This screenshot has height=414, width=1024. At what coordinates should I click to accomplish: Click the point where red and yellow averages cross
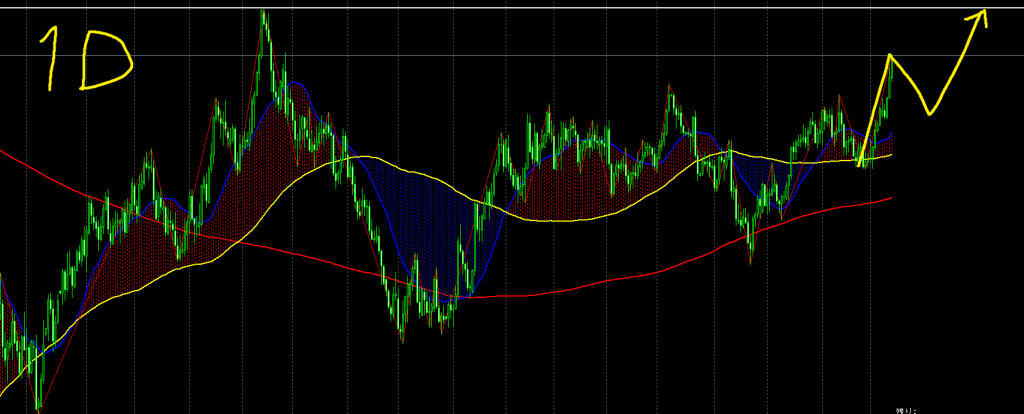(x=236, y=240)
